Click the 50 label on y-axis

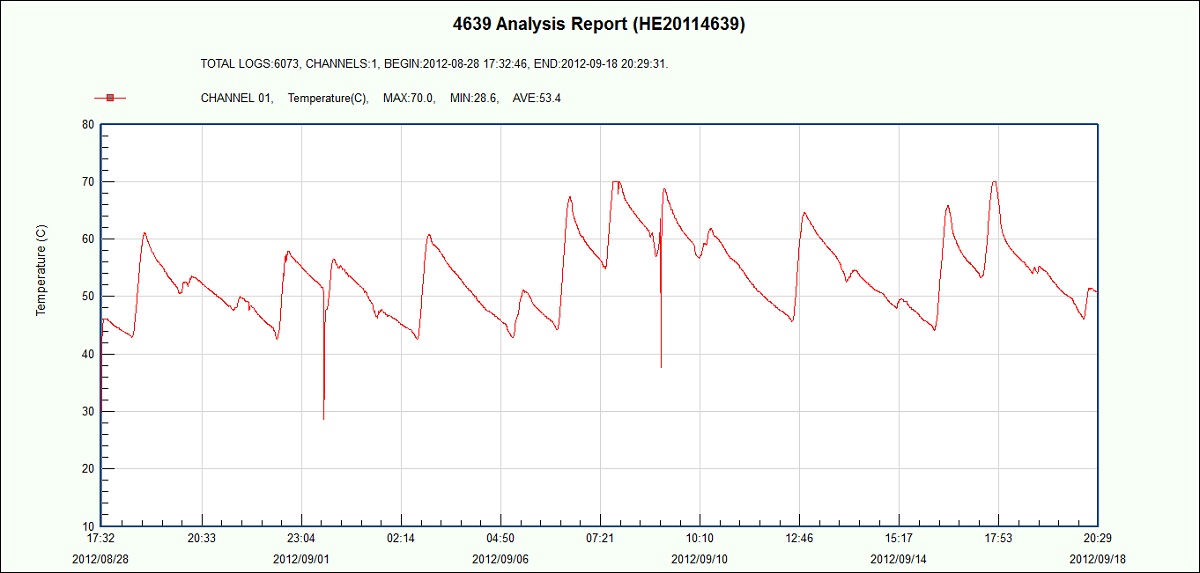(x=87, y=297)
